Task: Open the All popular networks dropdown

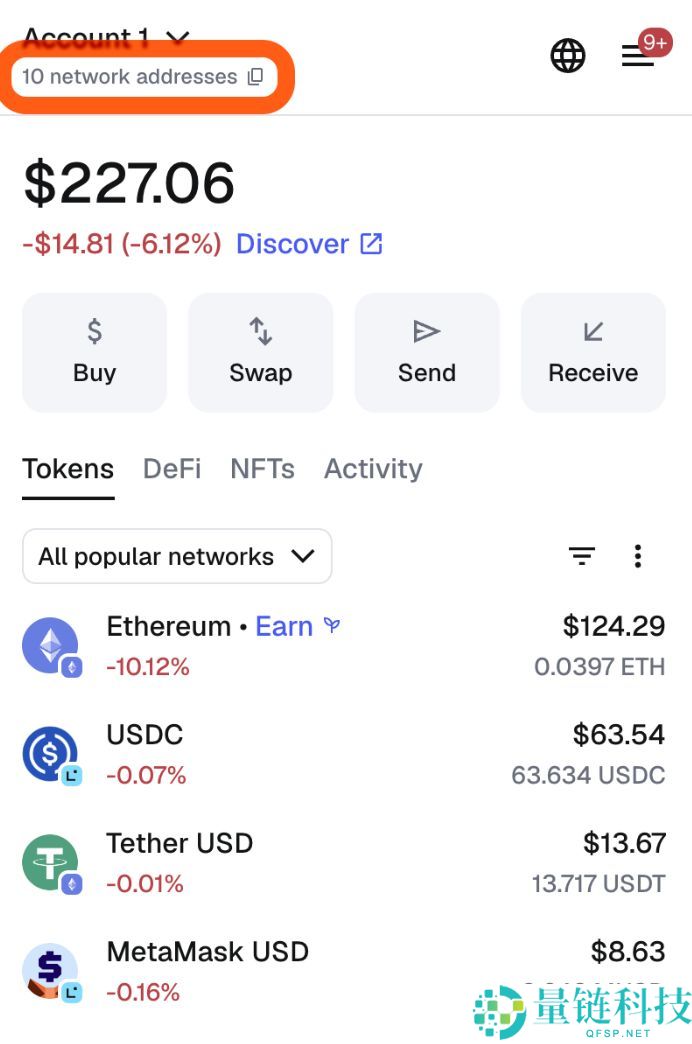Action: [x=176, y=556]
